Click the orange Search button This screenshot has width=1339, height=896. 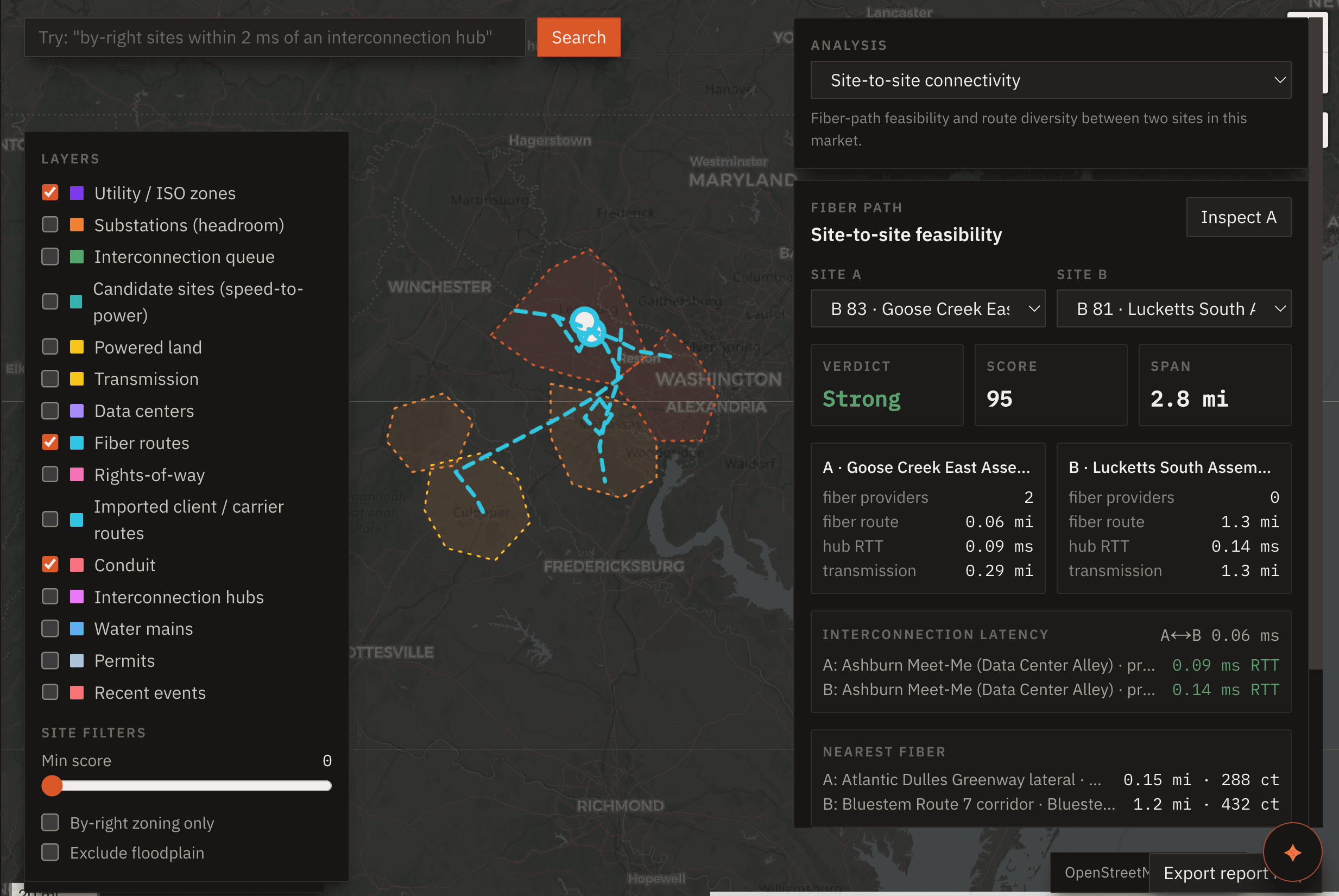pyautogui.click(x=579, y=37)
